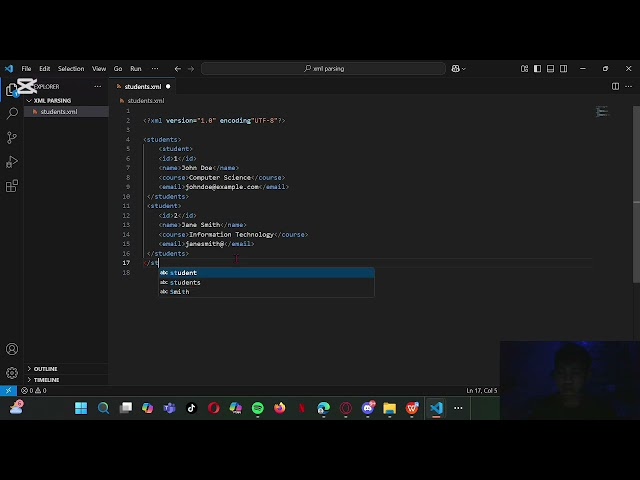The image size is (640, 480).
Task: Select students.xml in the Explorer tree
Action: tap(66, 111)
